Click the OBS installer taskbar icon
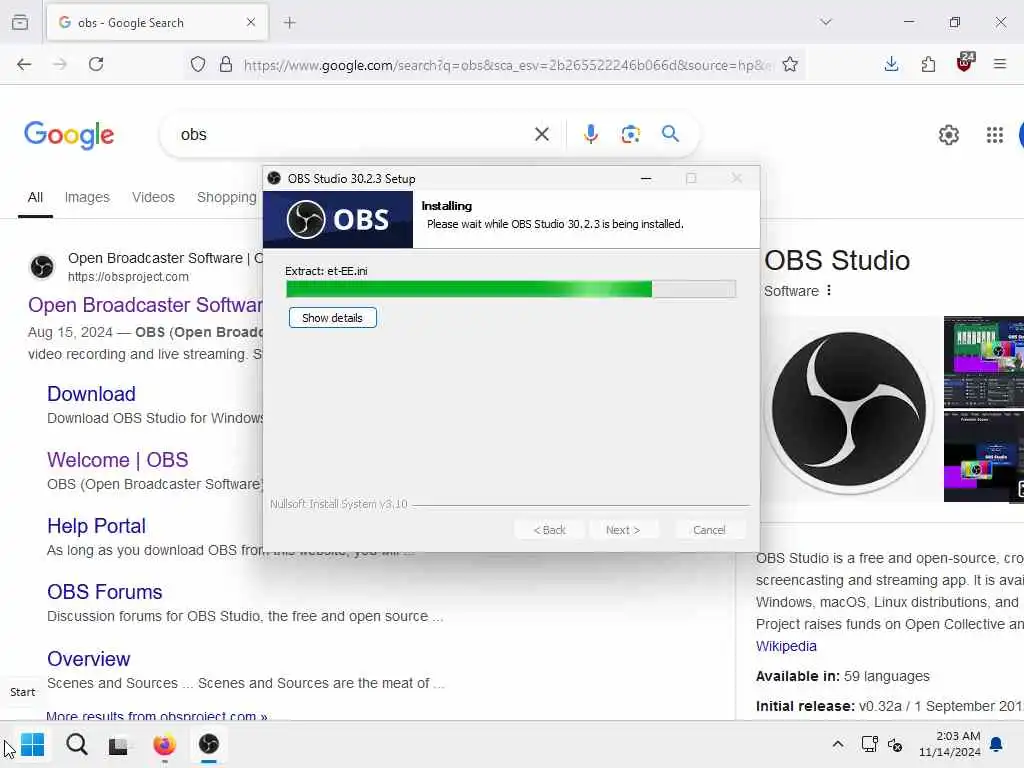1024x768 pixels. pos(209,744)
